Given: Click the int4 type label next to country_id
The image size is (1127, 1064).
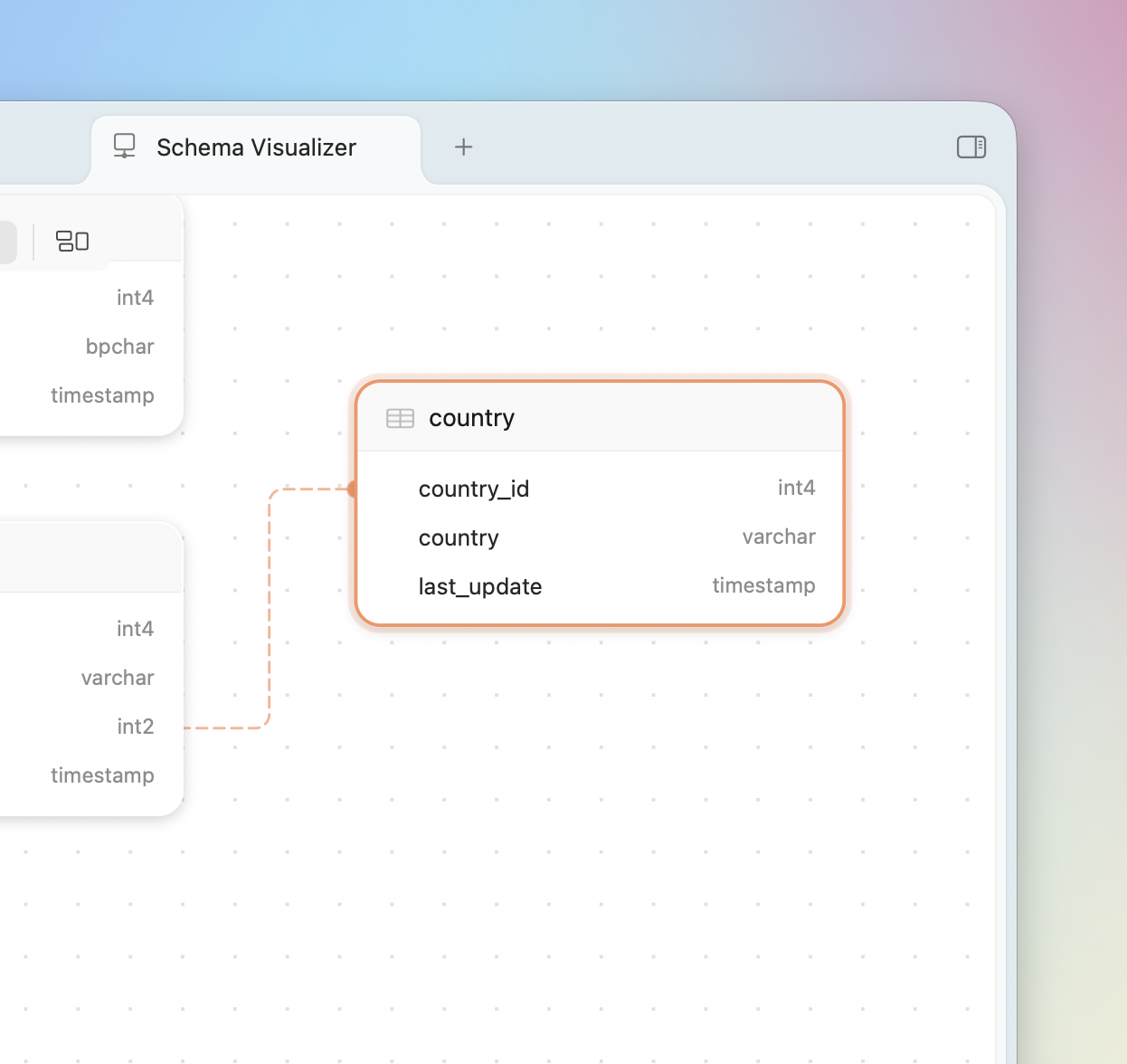Looking at the screenshot, I should pos(796,488).
